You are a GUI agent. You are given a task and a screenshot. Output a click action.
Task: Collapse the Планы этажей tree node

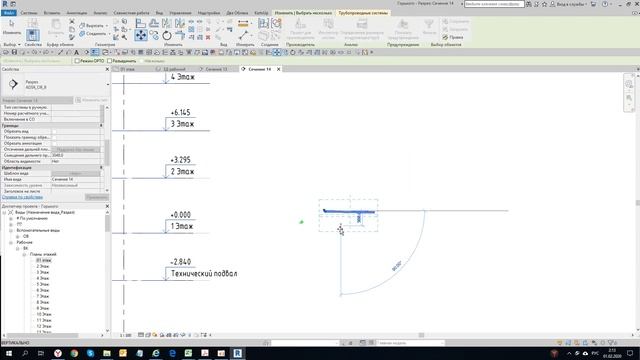coord(24,254)
